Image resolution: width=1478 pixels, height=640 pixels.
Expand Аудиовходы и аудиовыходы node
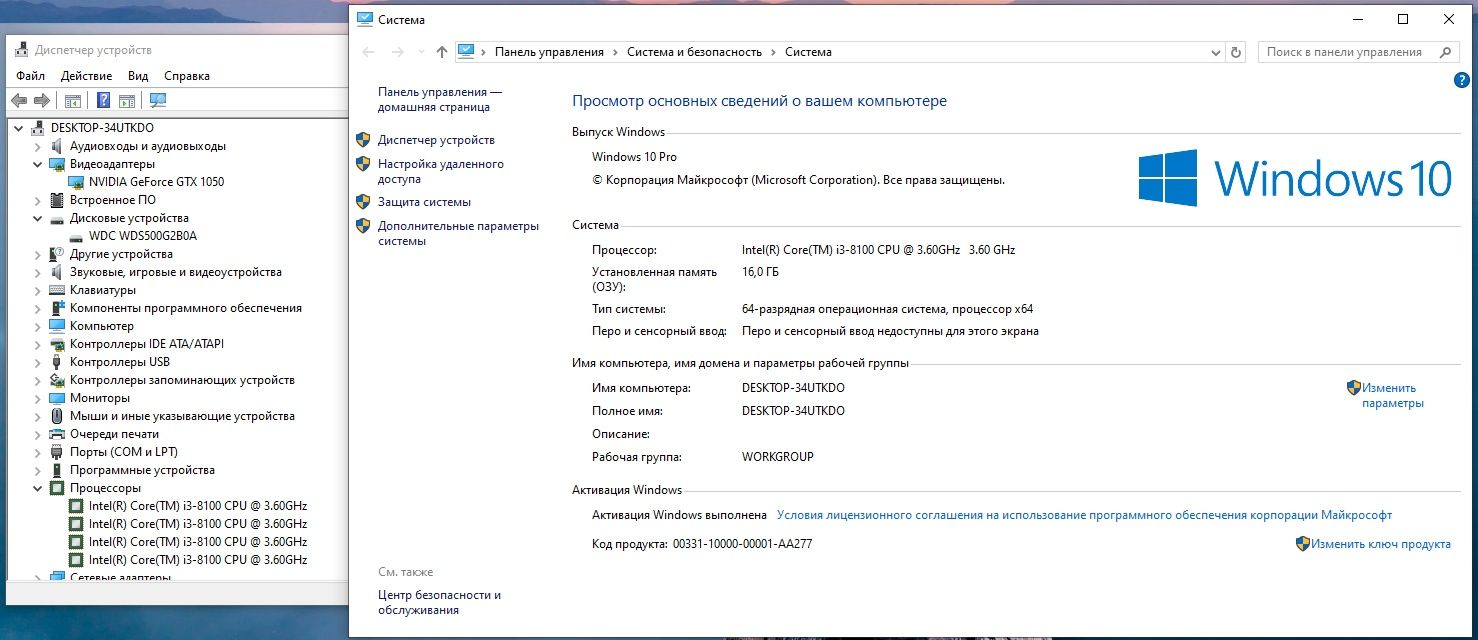point(38,146)
